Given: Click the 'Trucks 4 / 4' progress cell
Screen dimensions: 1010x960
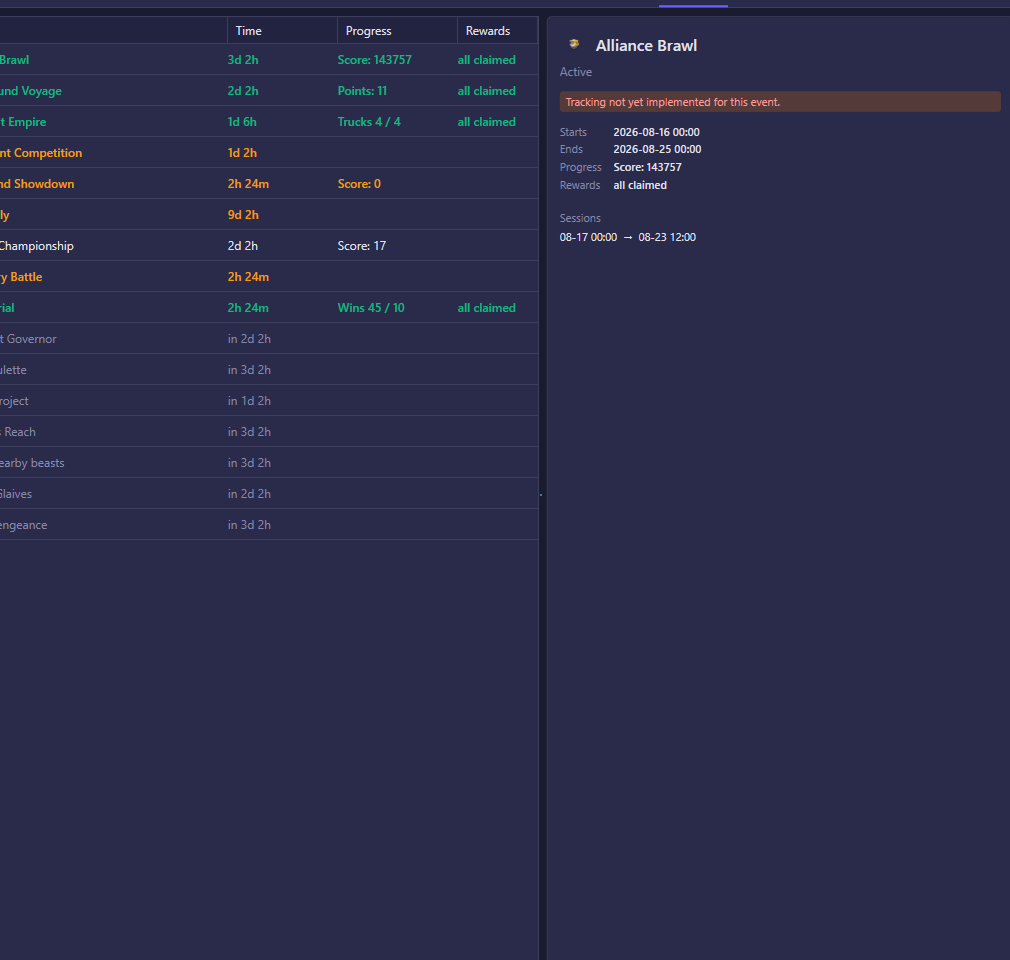Looking at the screenshot, I should (x=369, y=121).
